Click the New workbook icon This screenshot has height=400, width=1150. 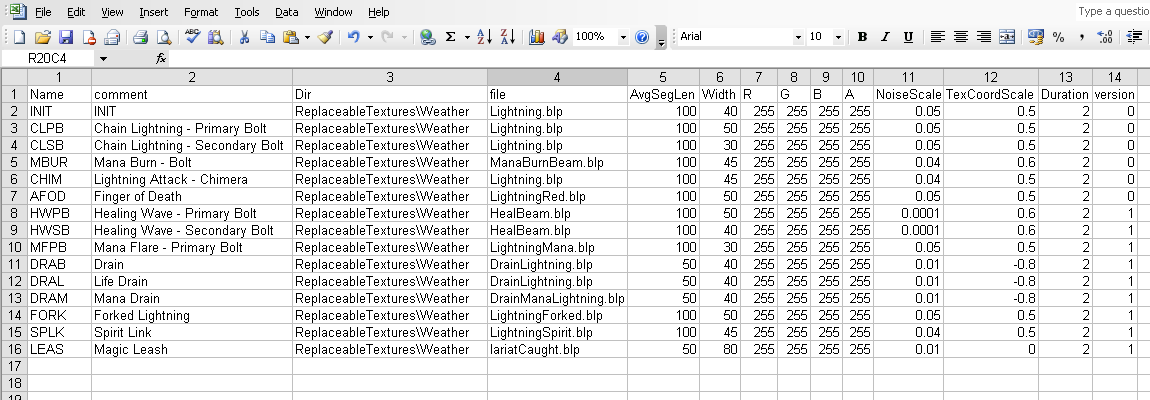[x=20, y=37]
